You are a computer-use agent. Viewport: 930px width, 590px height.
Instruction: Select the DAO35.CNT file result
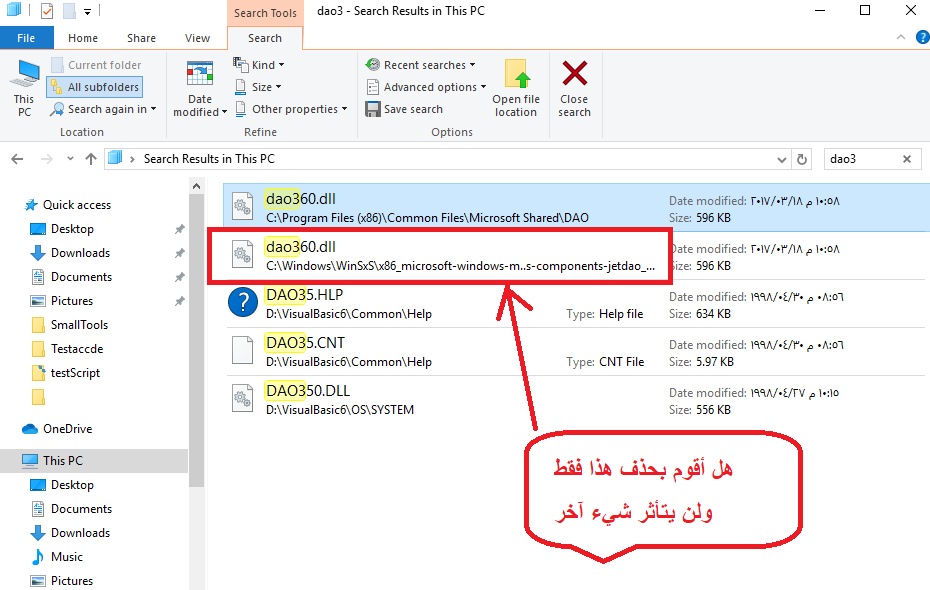click(x=577, y=352)
